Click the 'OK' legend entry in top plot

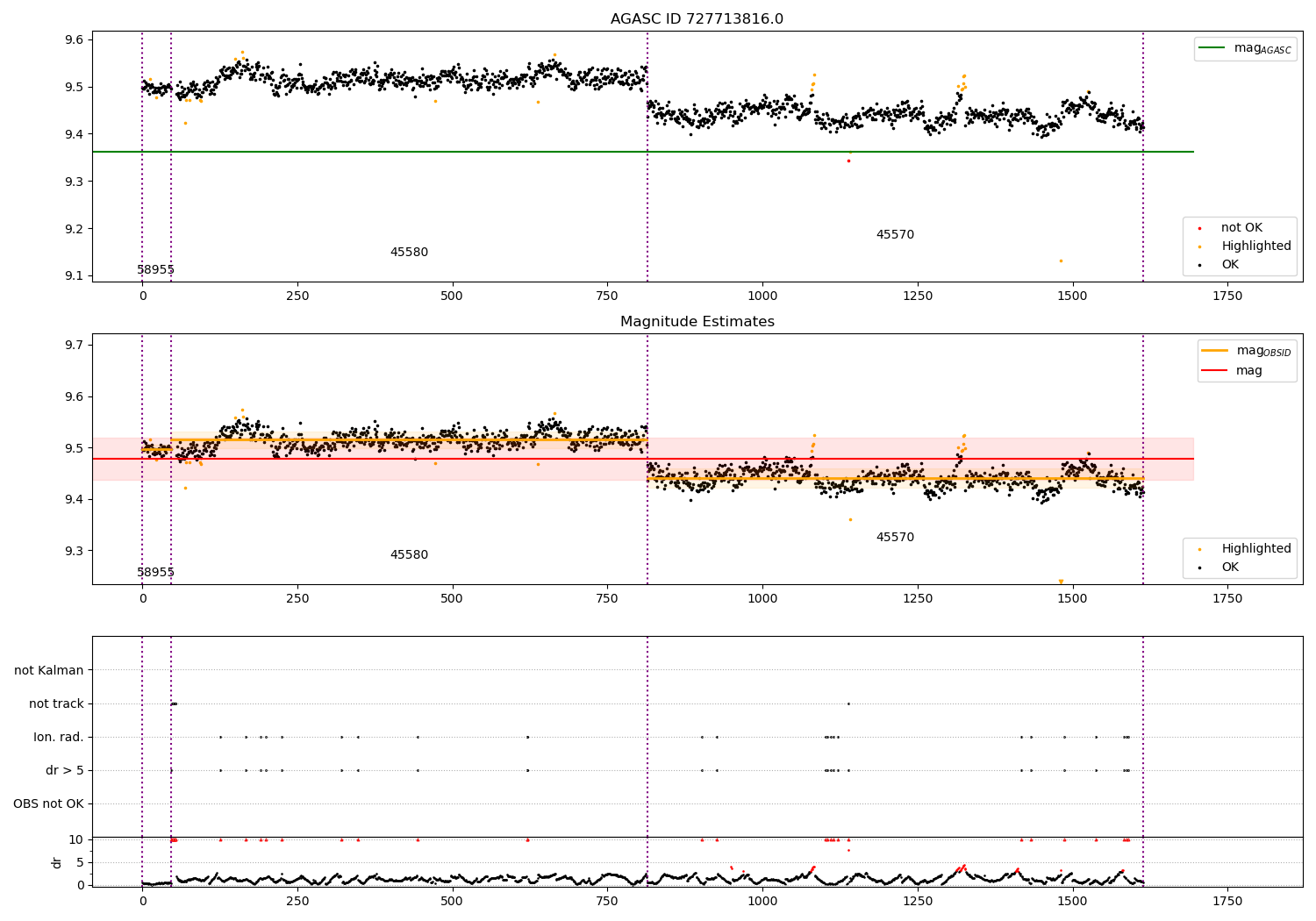pos(1219,265)
